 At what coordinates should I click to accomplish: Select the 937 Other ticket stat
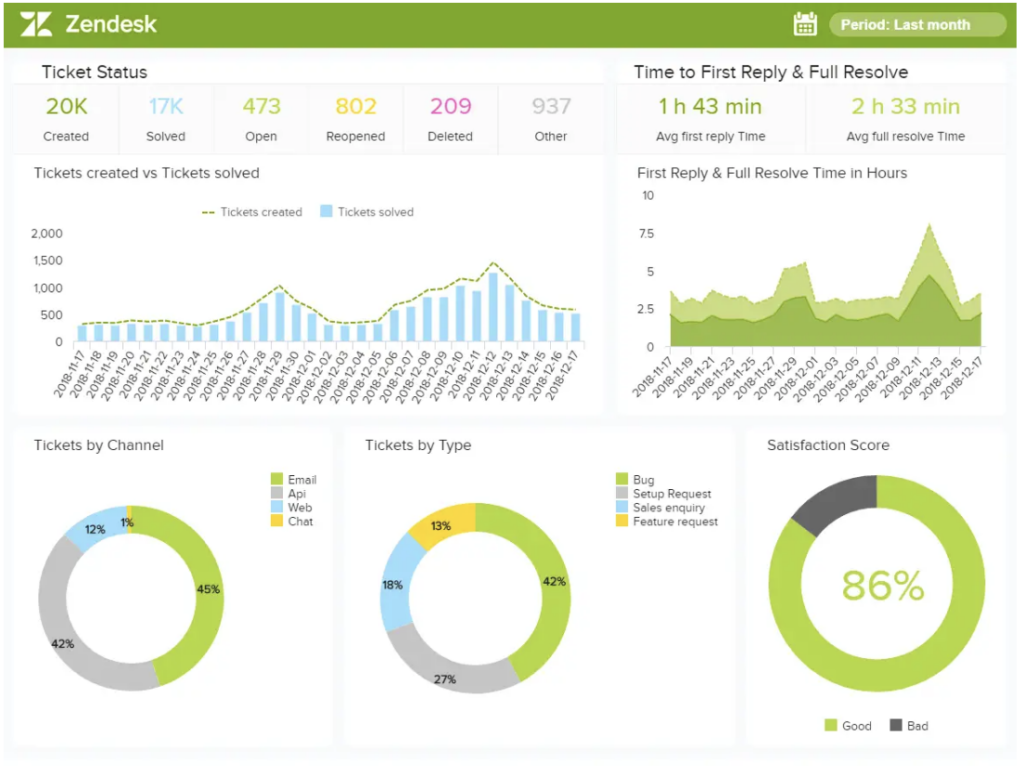click(551, 119)
